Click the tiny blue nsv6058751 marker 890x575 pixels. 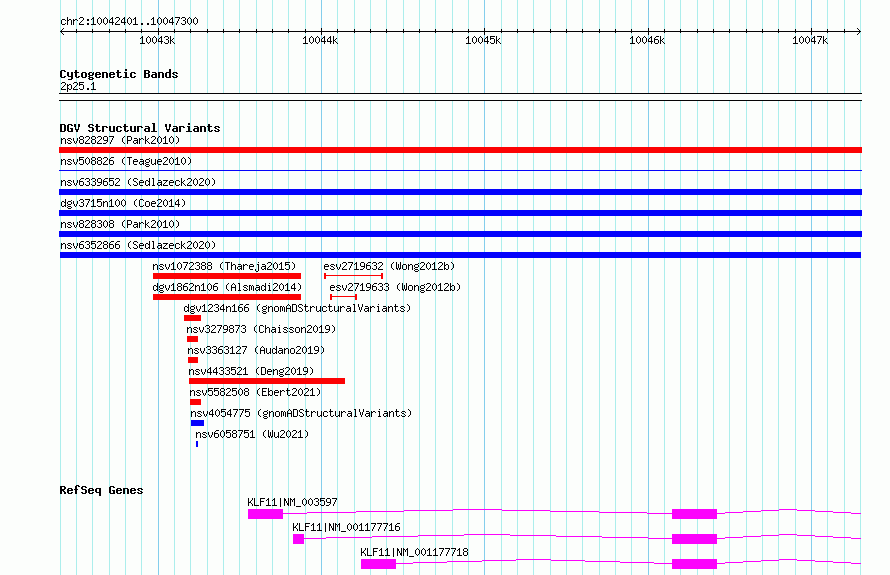coord(197,444)
